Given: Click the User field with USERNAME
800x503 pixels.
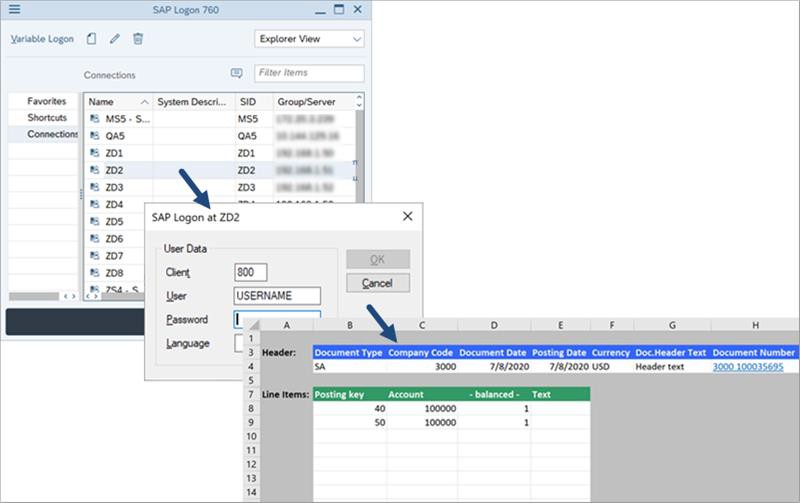Looking at the screenshot, I should [x=277, y=296].
